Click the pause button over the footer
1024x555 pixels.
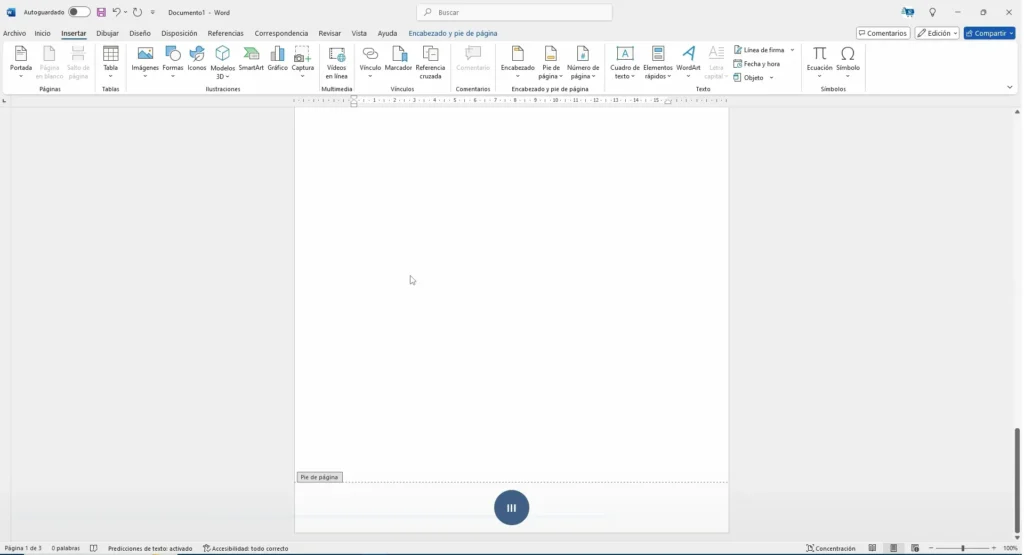click(x=511, y=507)
